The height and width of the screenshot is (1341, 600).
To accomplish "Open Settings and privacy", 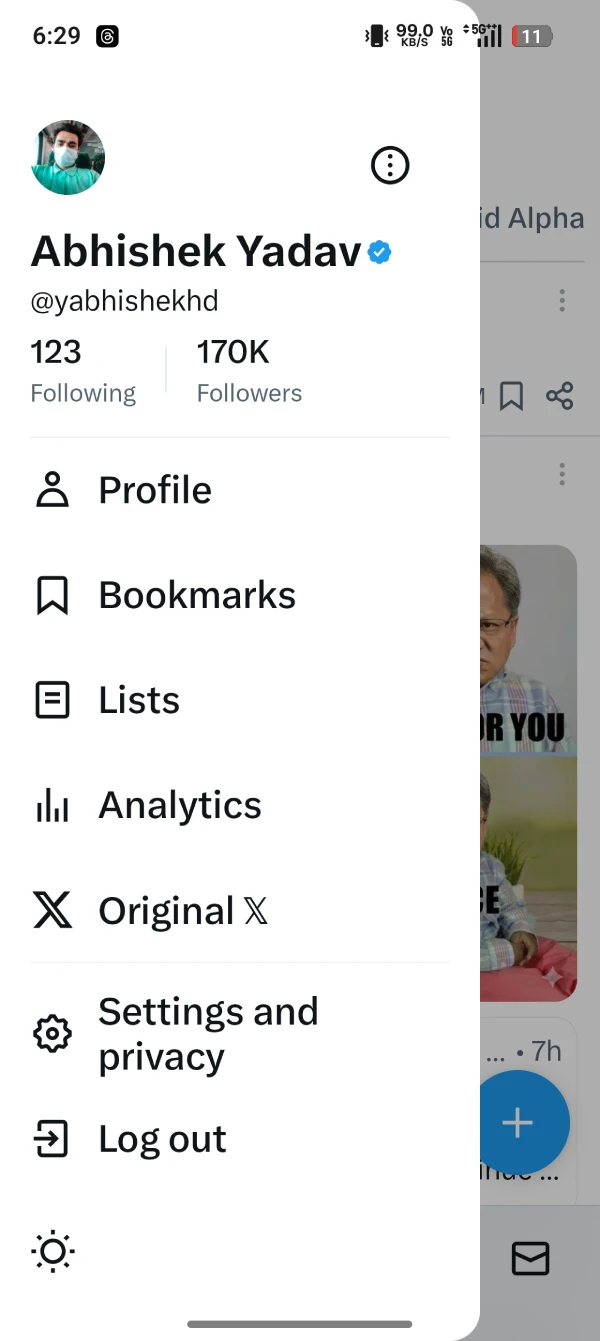I will pos(208,1034).
